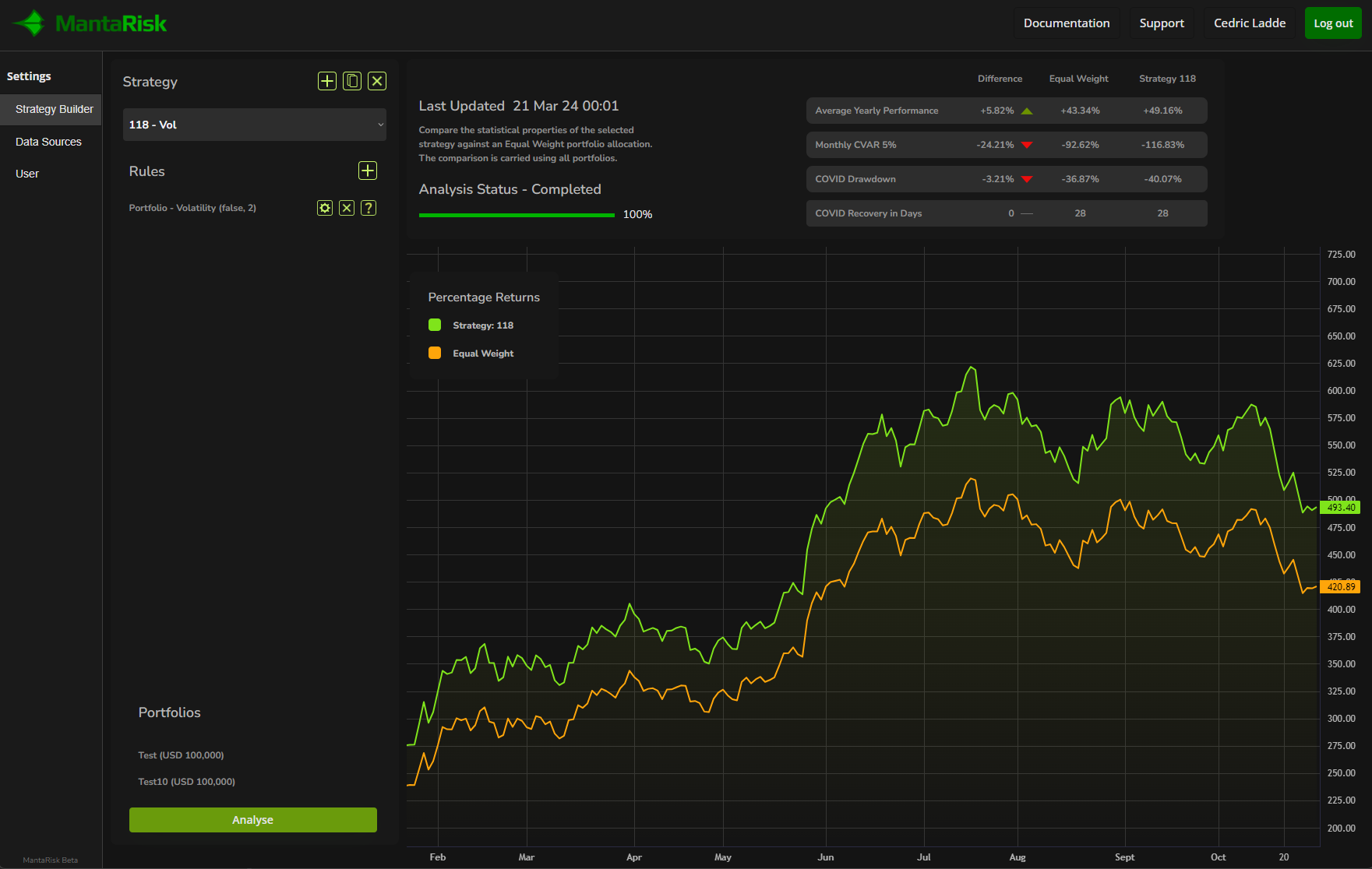
Task: Open help for the Volatility rule
Action: tap(369, 208)
